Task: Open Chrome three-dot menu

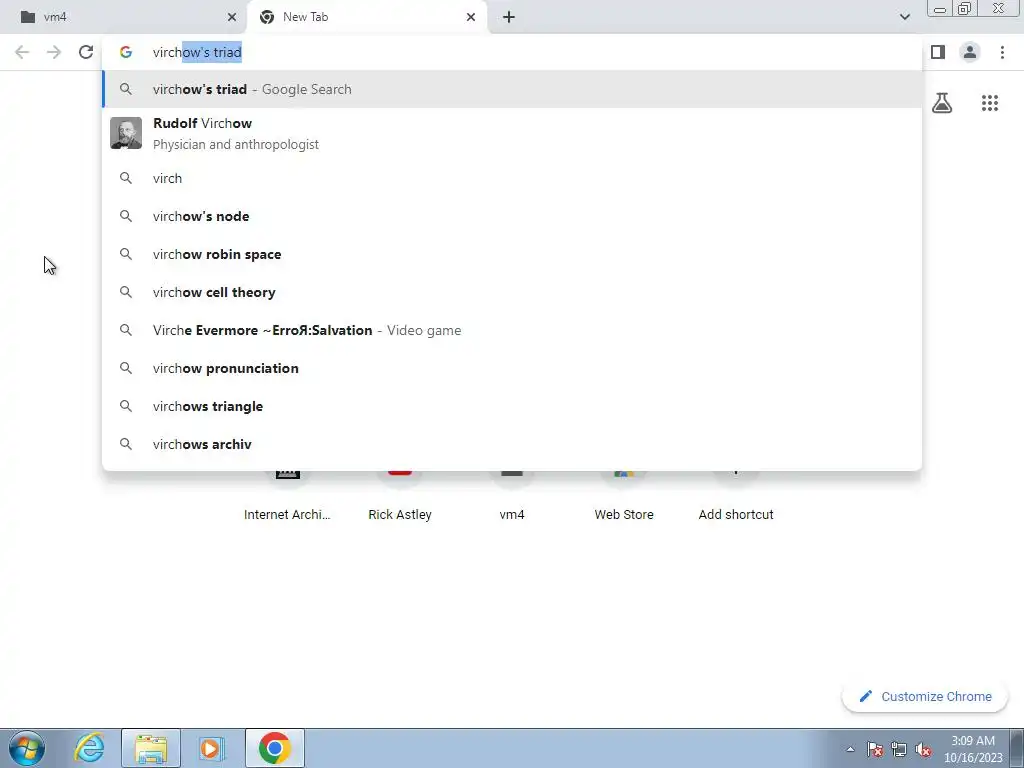Action: (1002, 52)
